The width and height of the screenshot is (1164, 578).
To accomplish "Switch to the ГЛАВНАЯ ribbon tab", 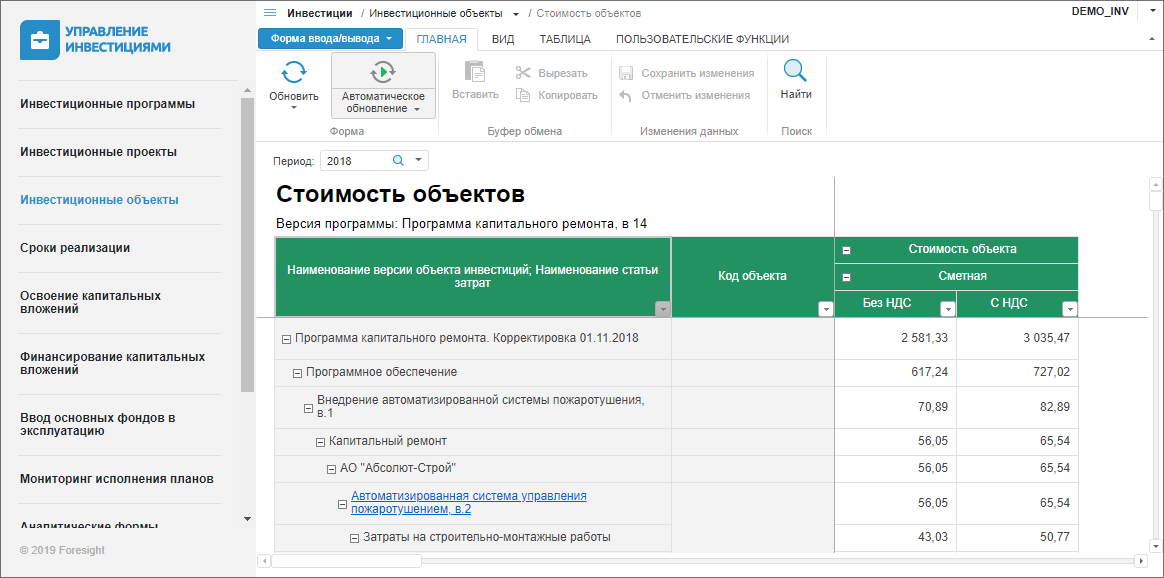I will point(441,39).
